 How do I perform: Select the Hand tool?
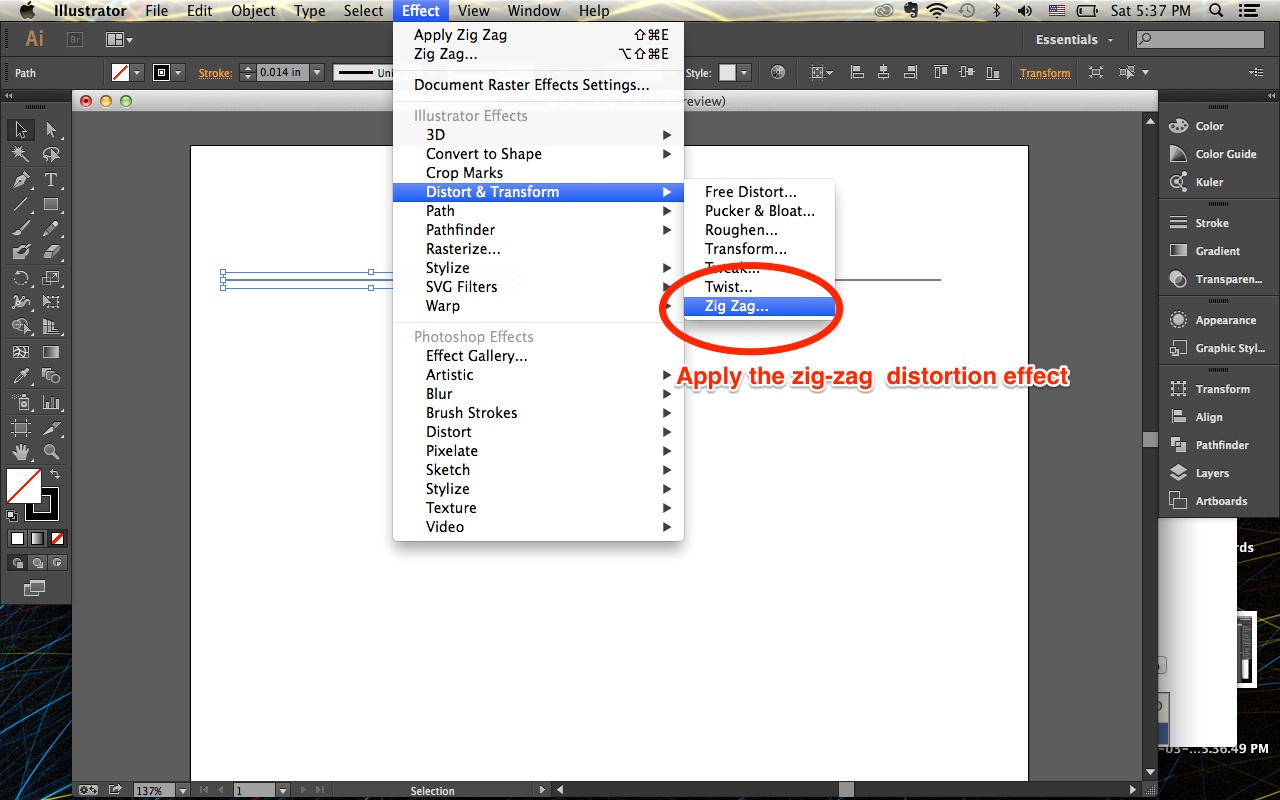tap(20, 452)
